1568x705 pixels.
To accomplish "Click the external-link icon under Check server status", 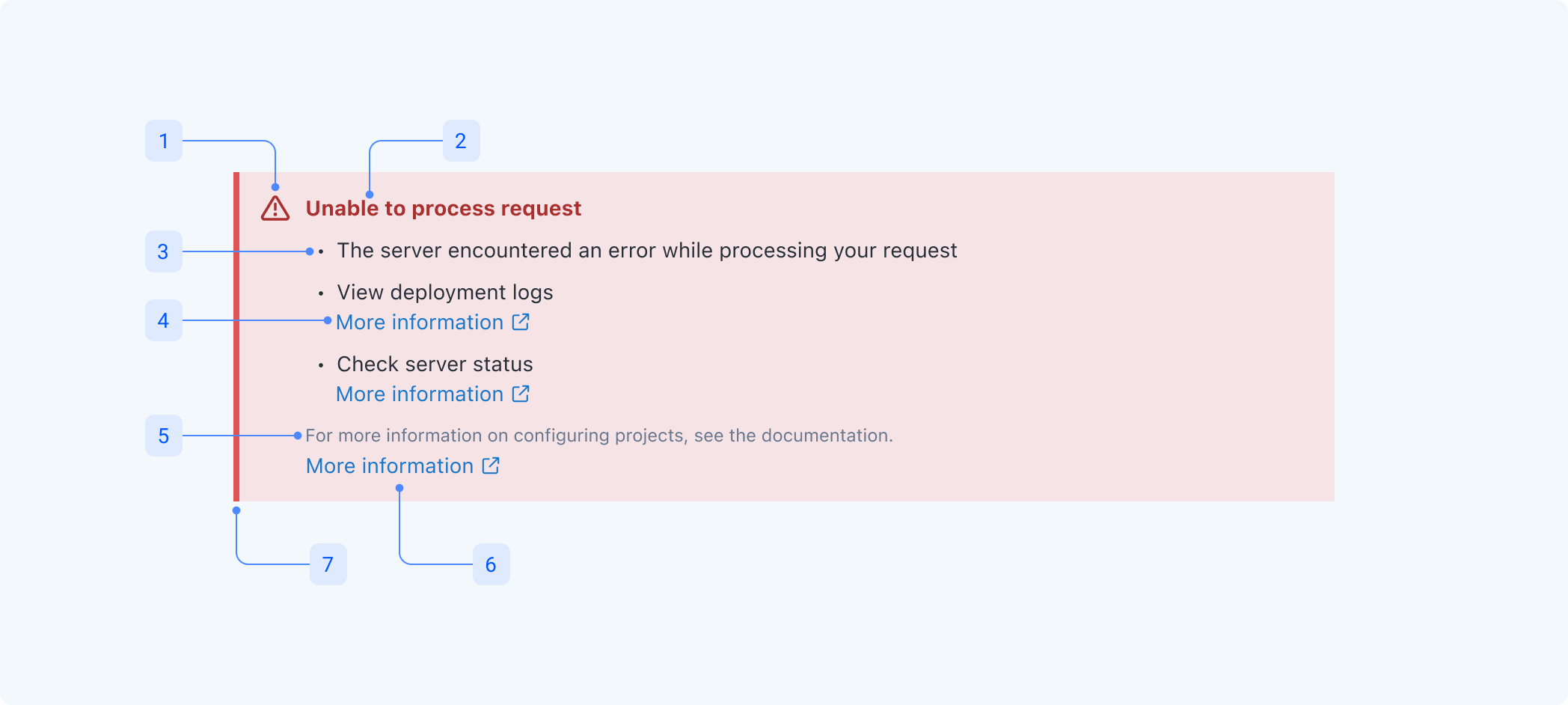I will 521,394.
